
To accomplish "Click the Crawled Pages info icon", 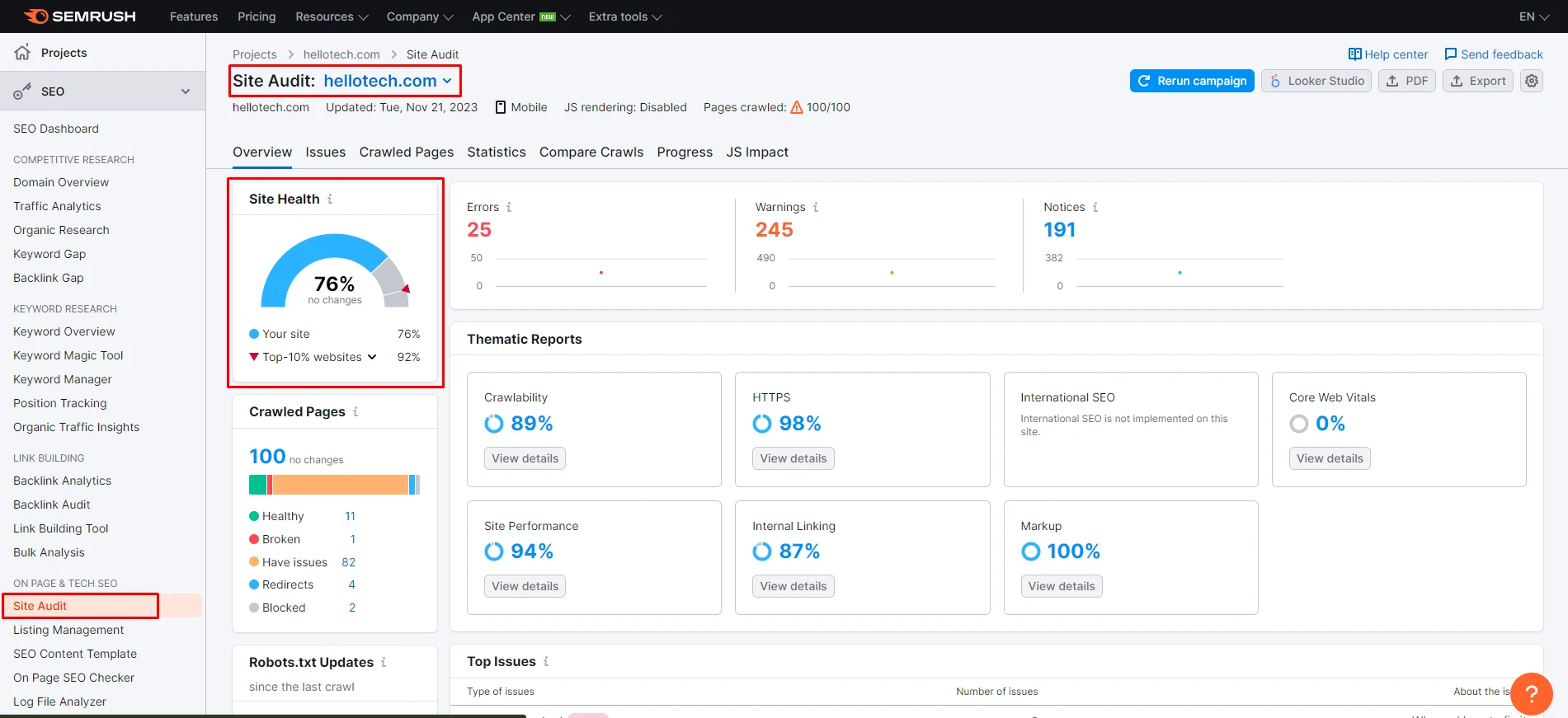I will (356, 411).
